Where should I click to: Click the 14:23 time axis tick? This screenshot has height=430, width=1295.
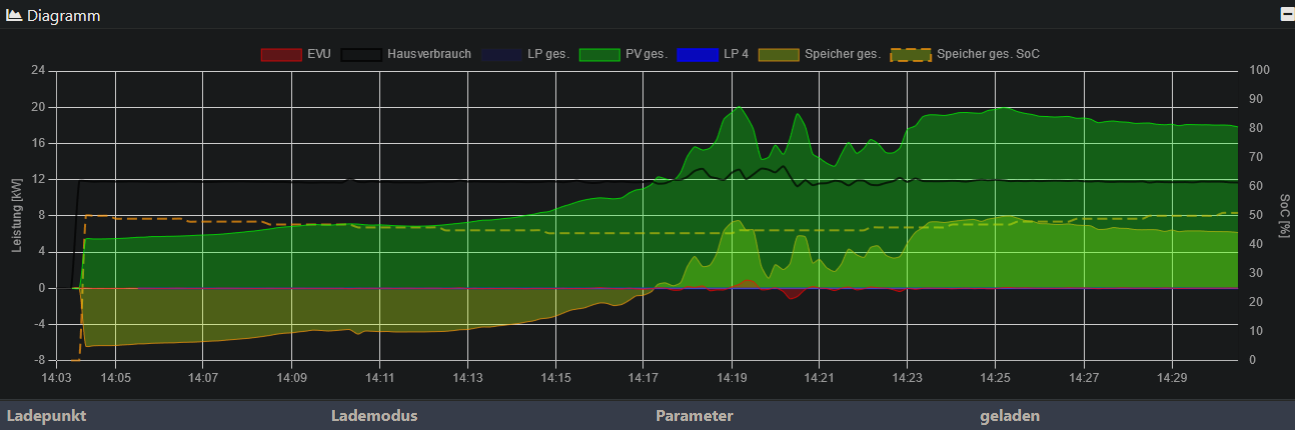point(907,379)
